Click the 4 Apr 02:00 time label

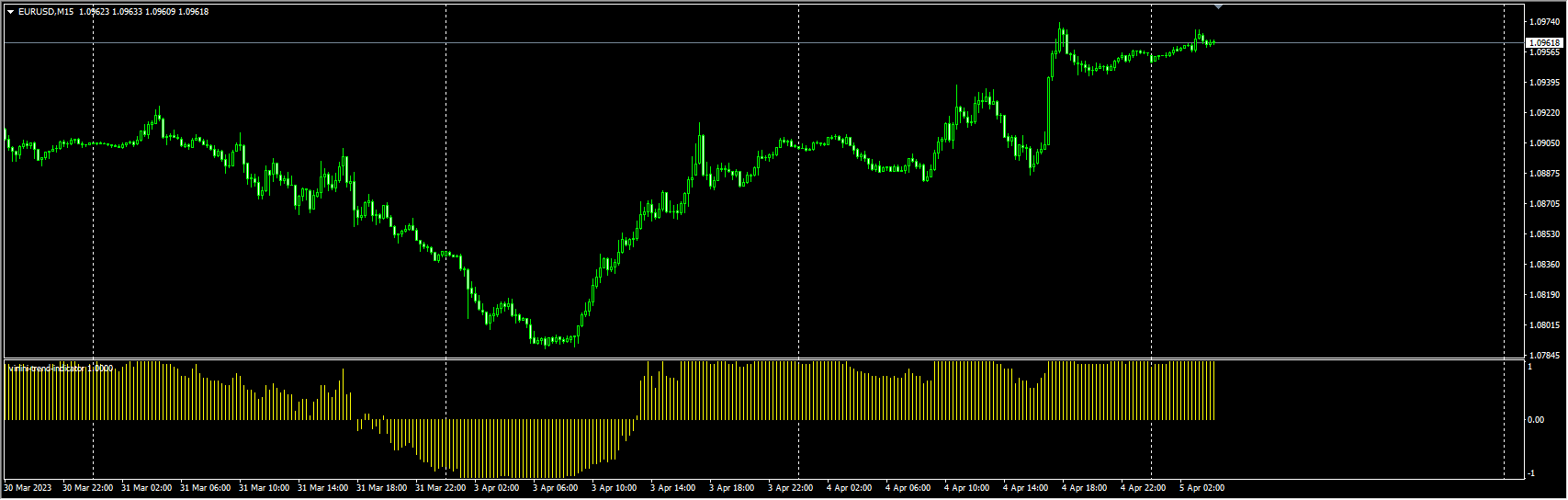[x=849, y=488]
